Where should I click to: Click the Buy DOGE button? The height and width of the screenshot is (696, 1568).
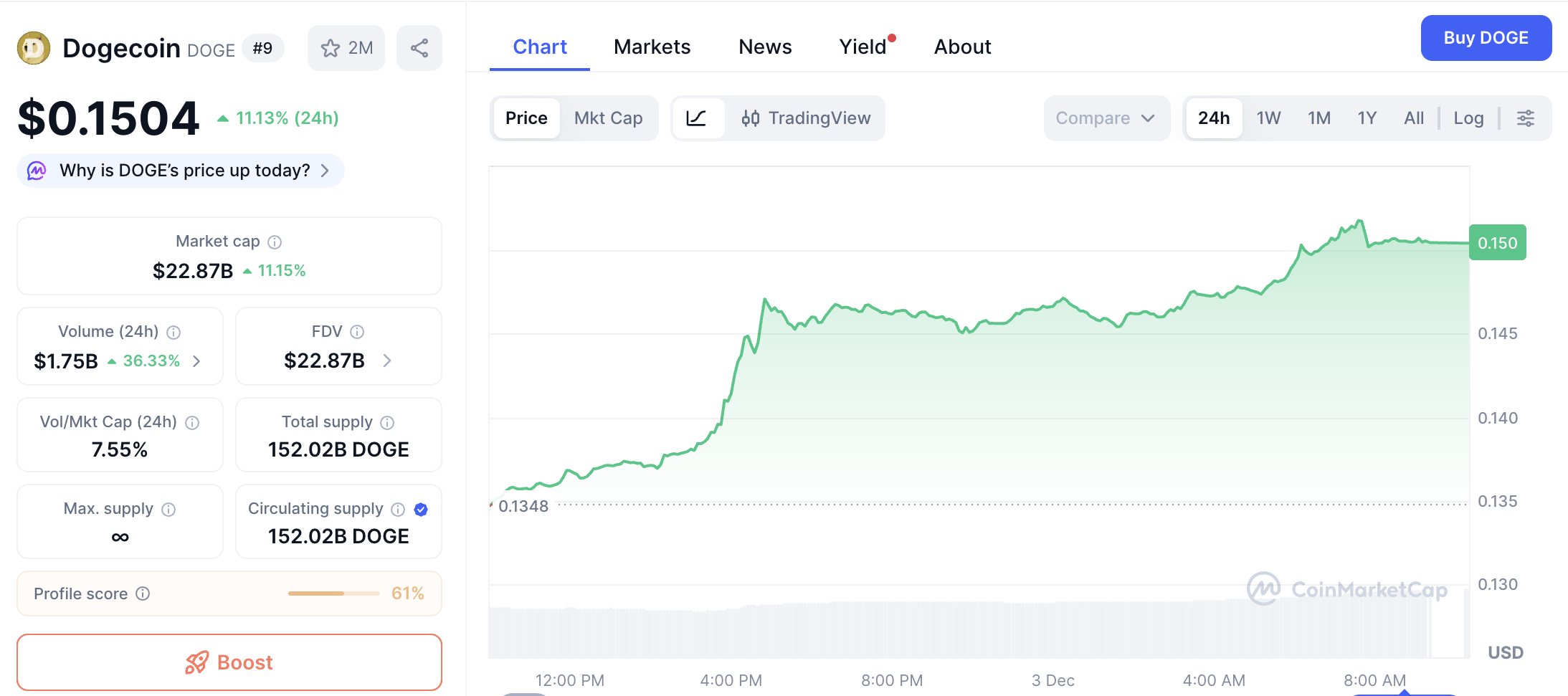pos(1486,38)
